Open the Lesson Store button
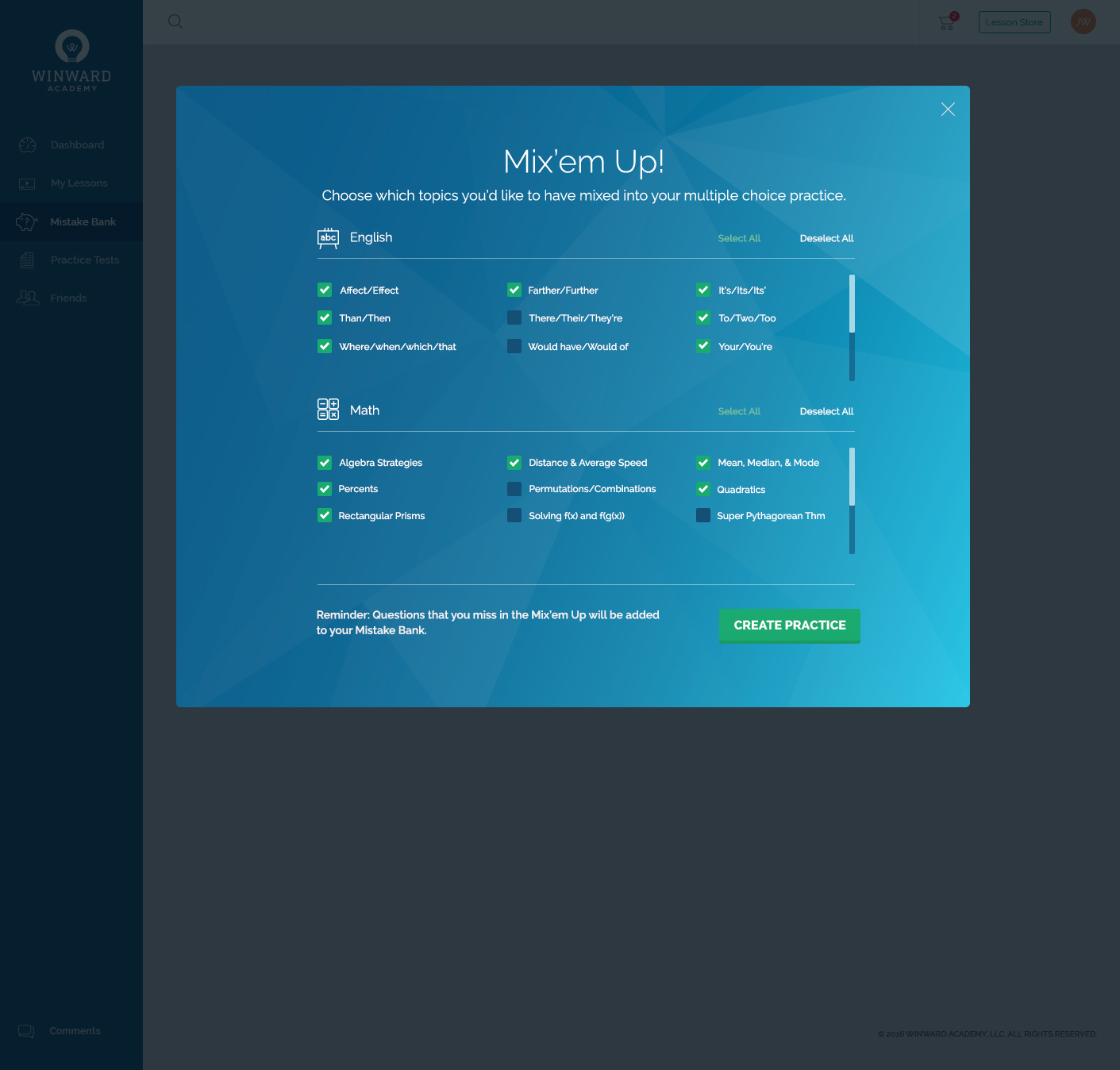The width and height of the screenshot is (1120, 1070). coord(1014,22)
